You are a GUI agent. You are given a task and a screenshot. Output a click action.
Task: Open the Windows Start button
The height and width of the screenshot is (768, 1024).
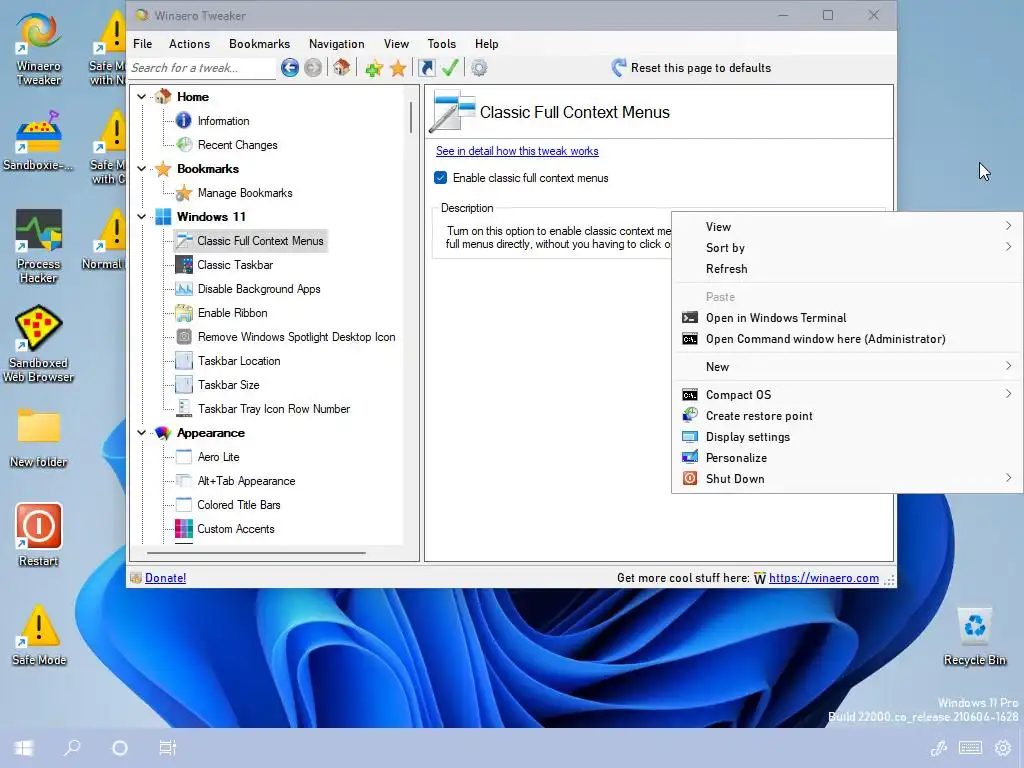[x=24, y=748]
